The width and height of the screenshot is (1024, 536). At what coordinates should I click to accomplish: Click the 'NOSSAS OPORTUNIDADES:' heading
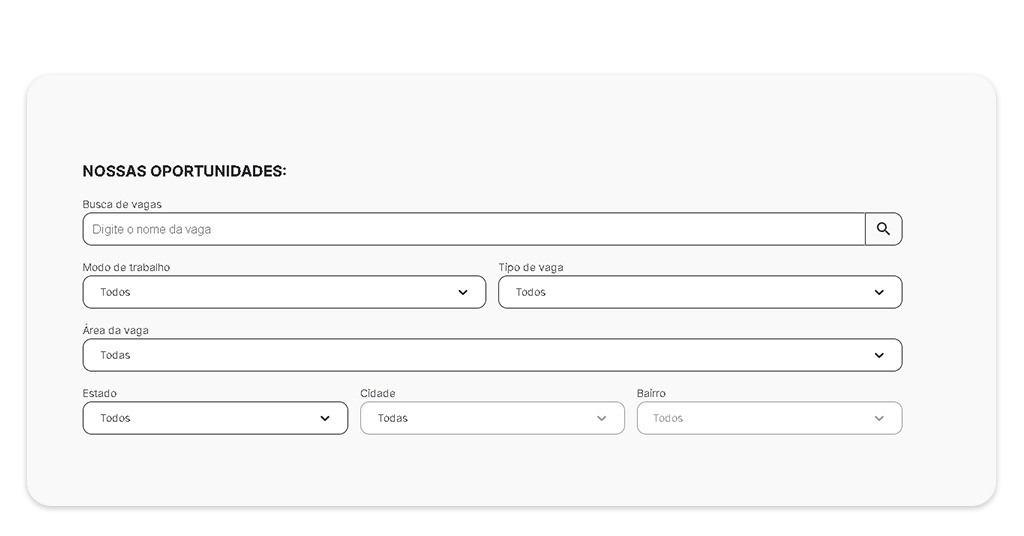(x=184, y=171)
